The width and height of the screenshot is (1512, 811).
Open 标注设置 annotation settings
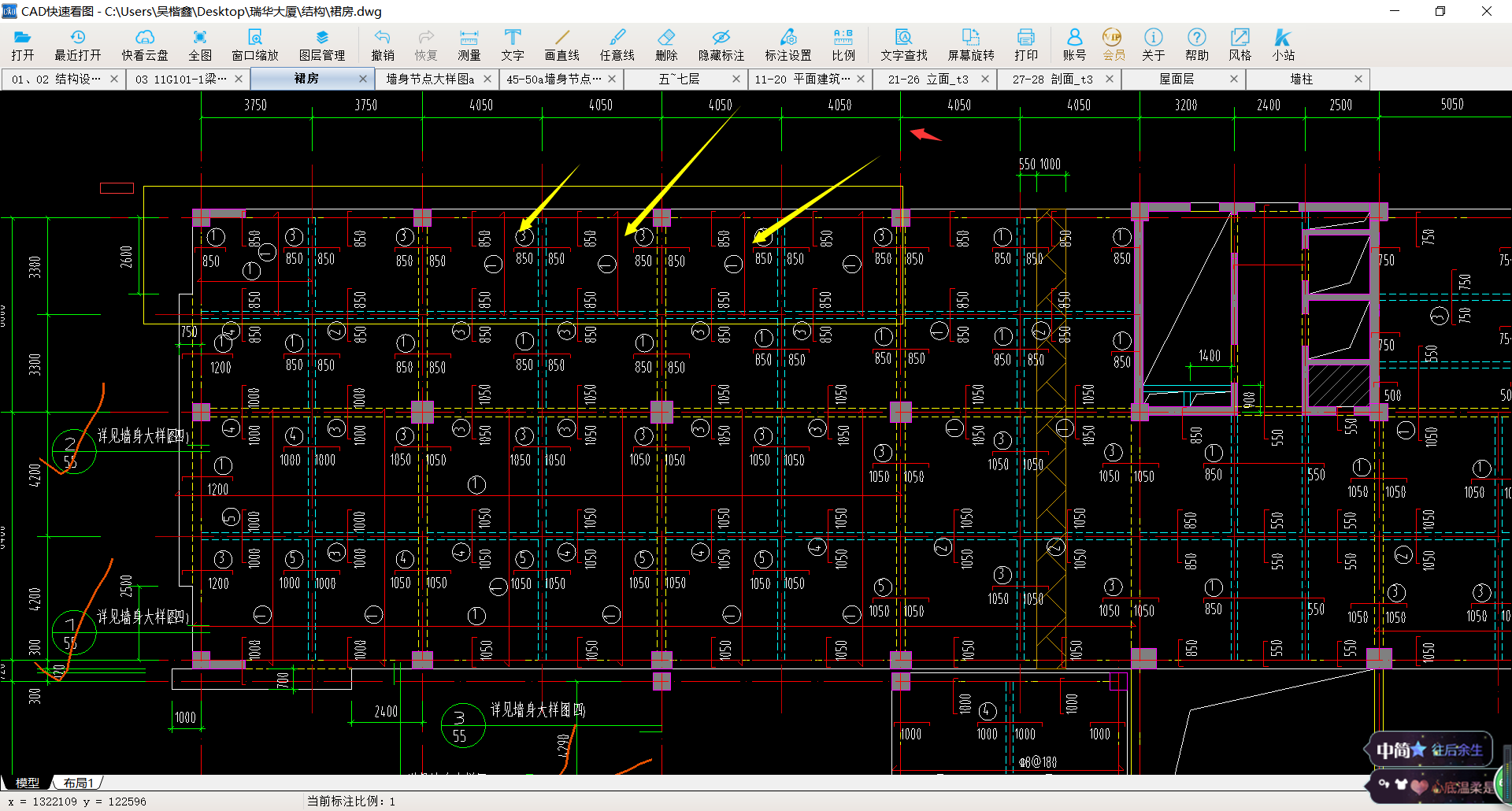(x=788, y=45)
